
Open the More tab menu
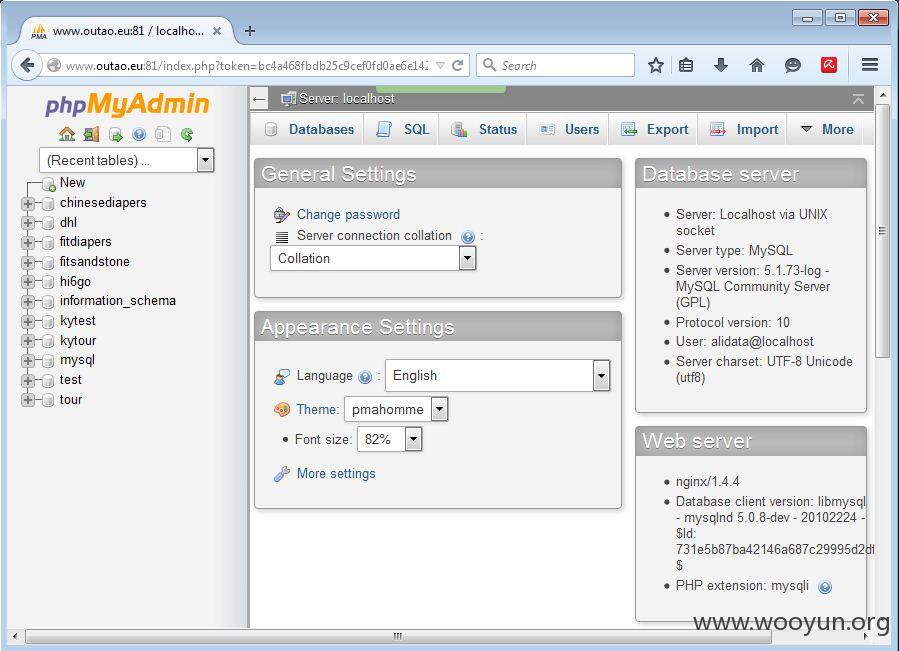827,130
